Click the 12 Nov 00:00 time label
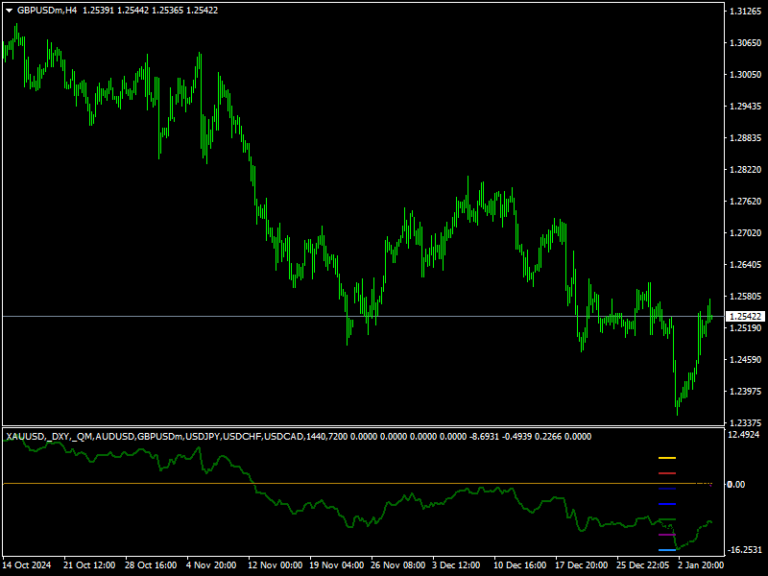The image size is (768, 576). 275,565
